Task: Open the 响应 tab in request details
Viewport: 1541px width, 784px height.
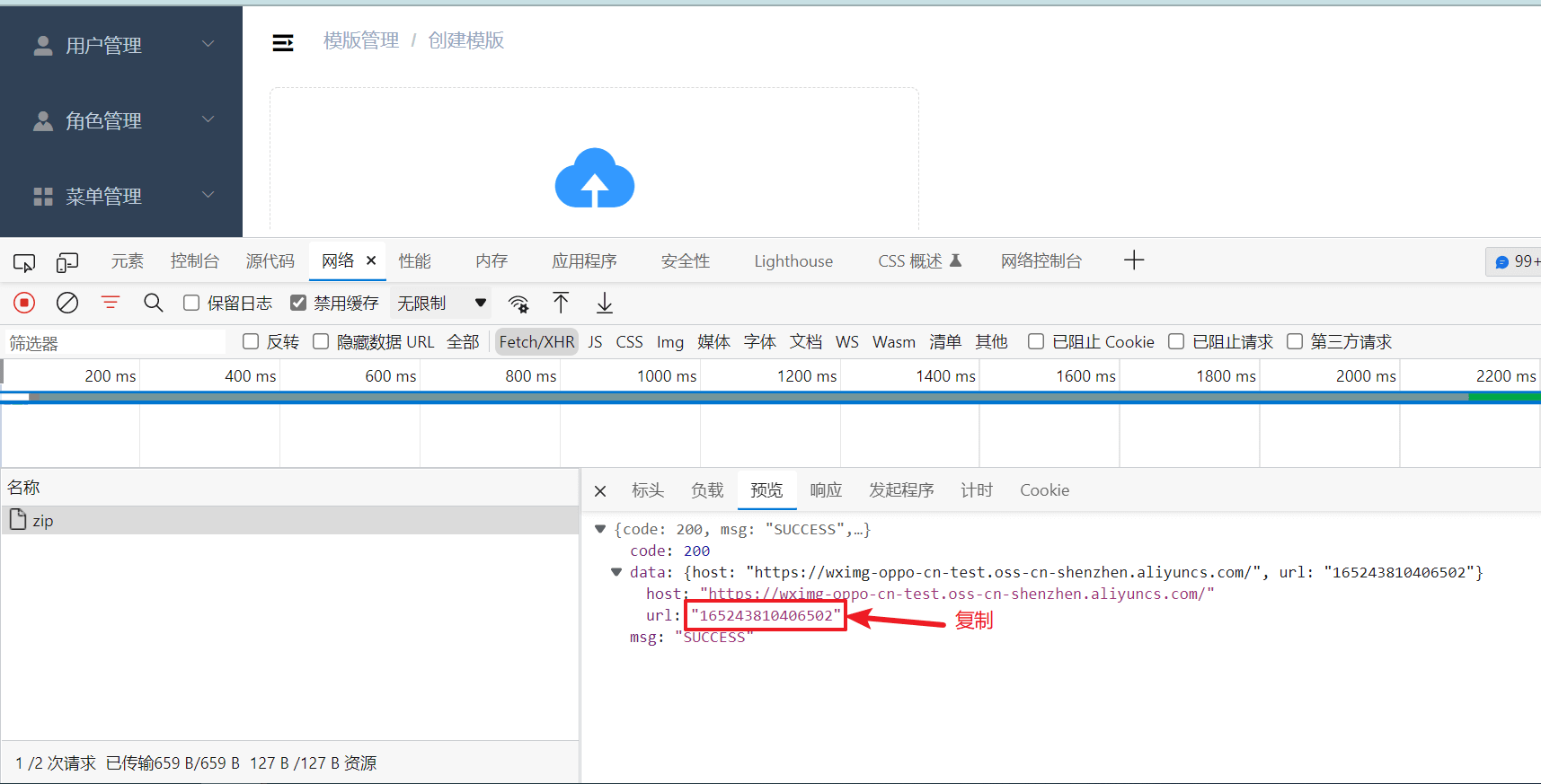Action: point(826,490)
